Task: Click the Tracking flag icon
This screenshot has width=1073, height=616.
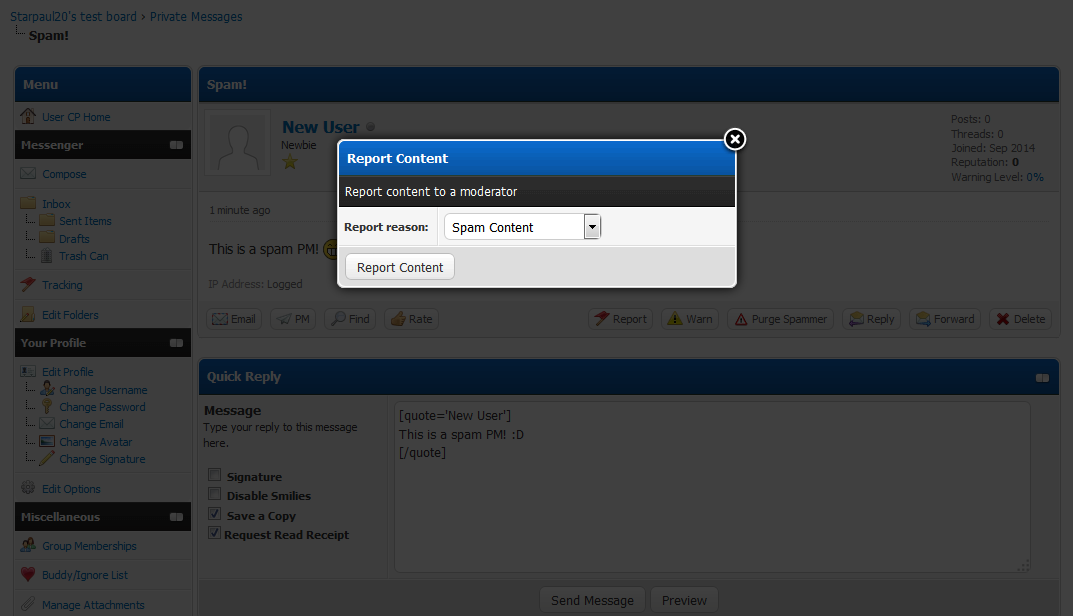Action: coord(28,283)
